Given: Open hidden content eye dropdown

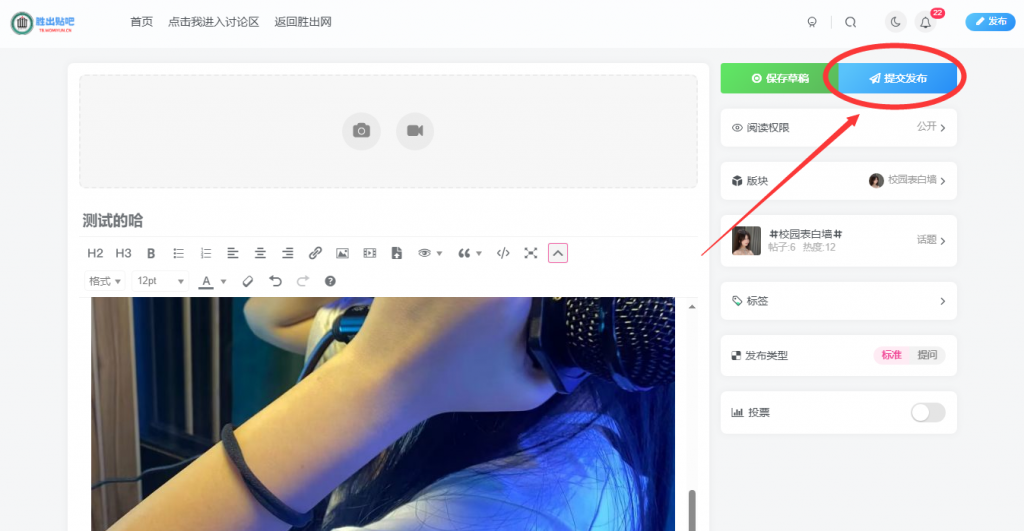Looking at the screenshot, I should tap(430, 253).
